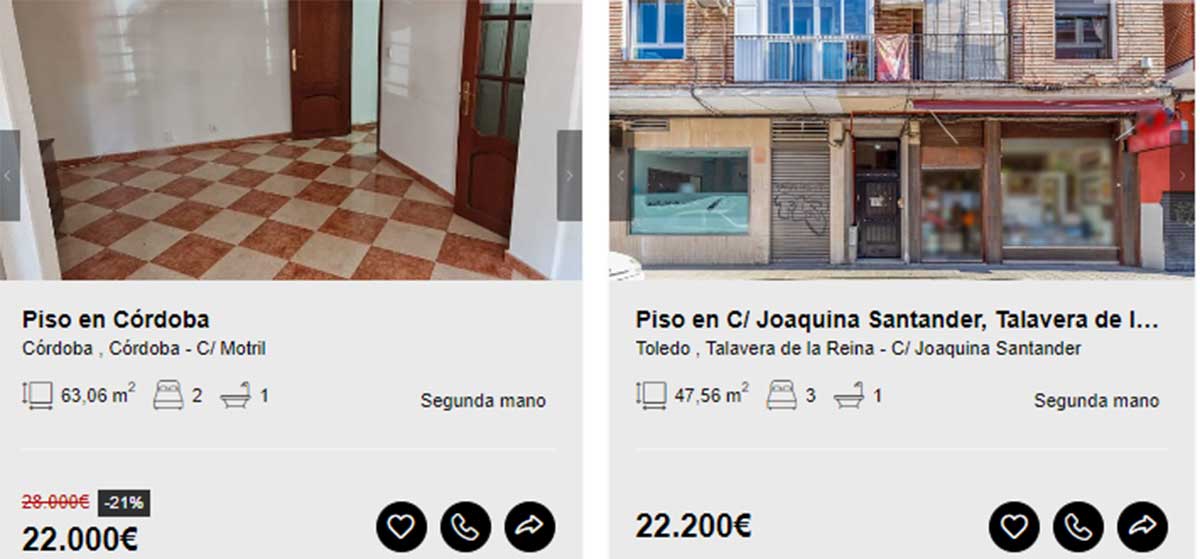The image size is (1200, 559).
Task: Favorite the Talavera de la Reina flat
Action: point(1014,526)
